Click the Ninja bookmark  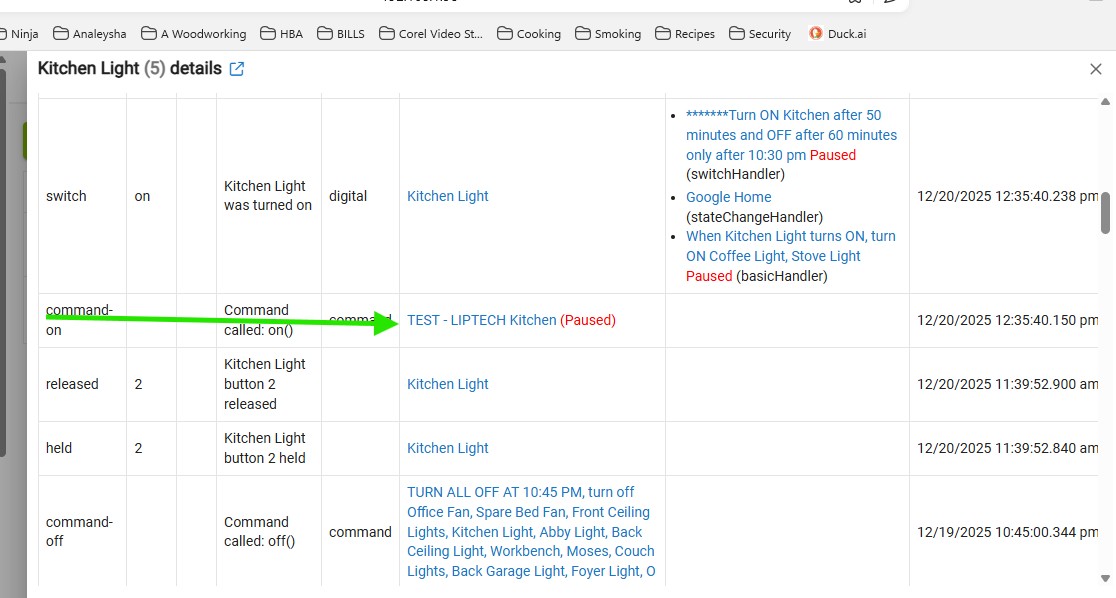pyautogui.click(x=24, y=34)
